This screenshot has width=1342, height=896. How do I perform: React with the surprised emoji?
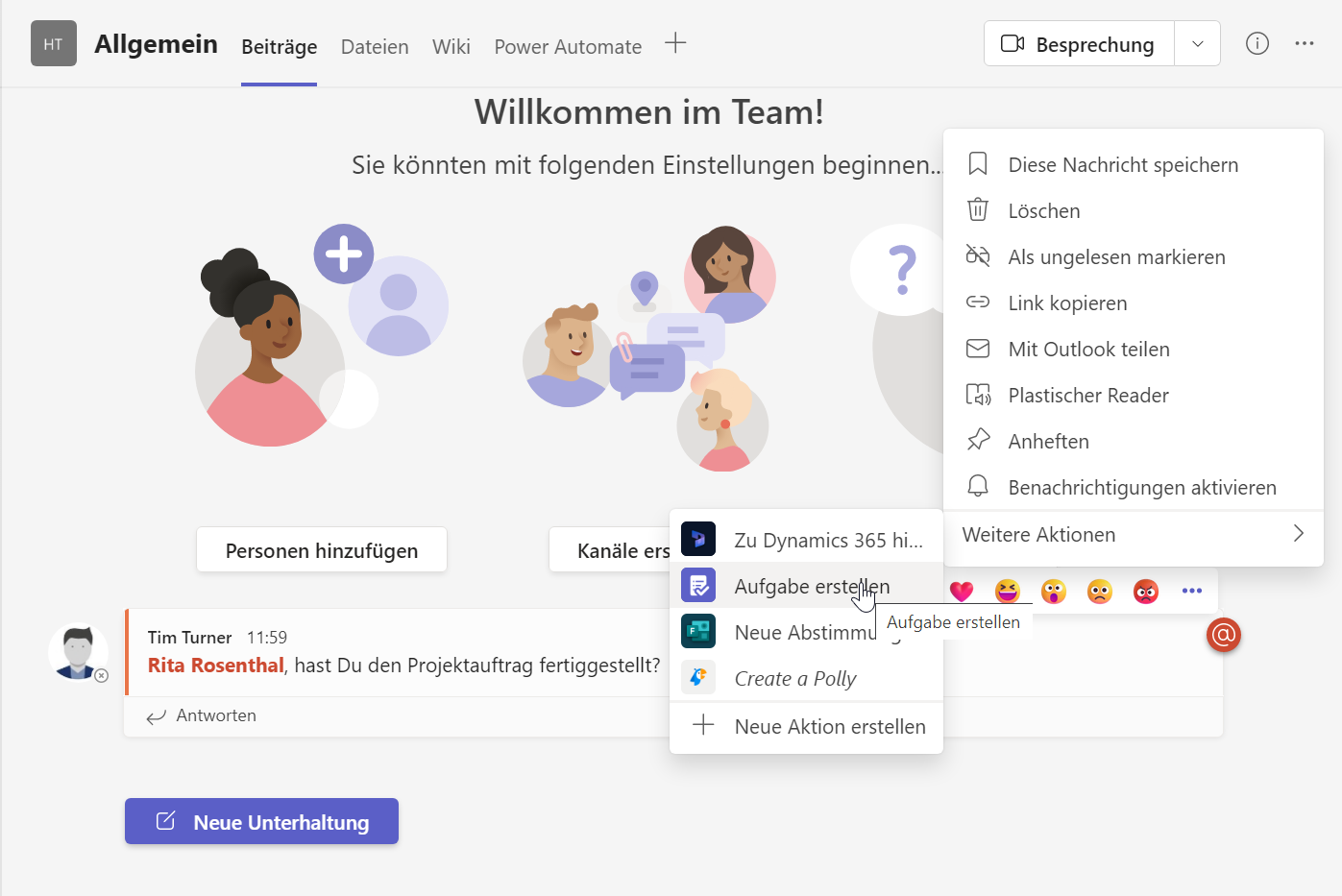1054,591
